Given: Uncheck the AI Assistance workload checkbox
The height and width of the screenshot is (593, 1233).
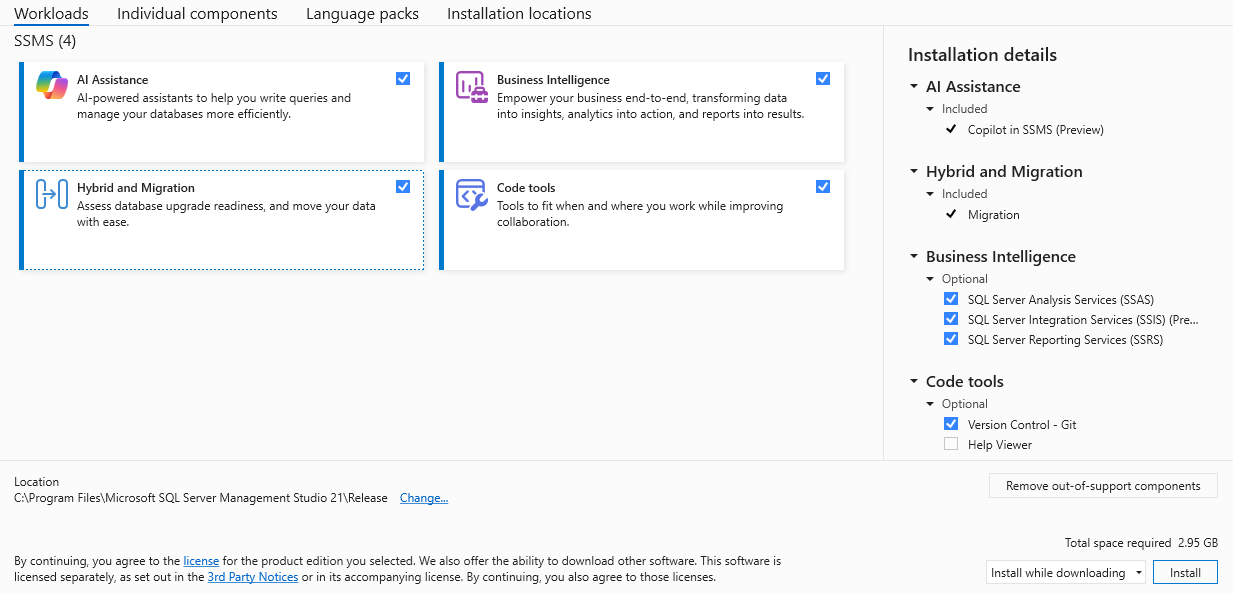Looking at the screenshot, I should (x=403, y=79).
